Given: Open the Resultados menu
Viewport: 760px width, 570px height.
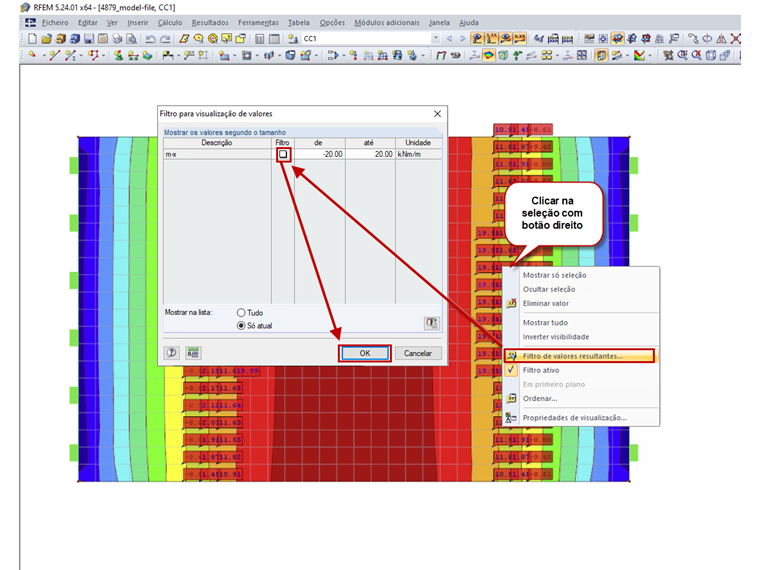Looking at the screenshot, I should pyautogui.click(x=210, y=22).
